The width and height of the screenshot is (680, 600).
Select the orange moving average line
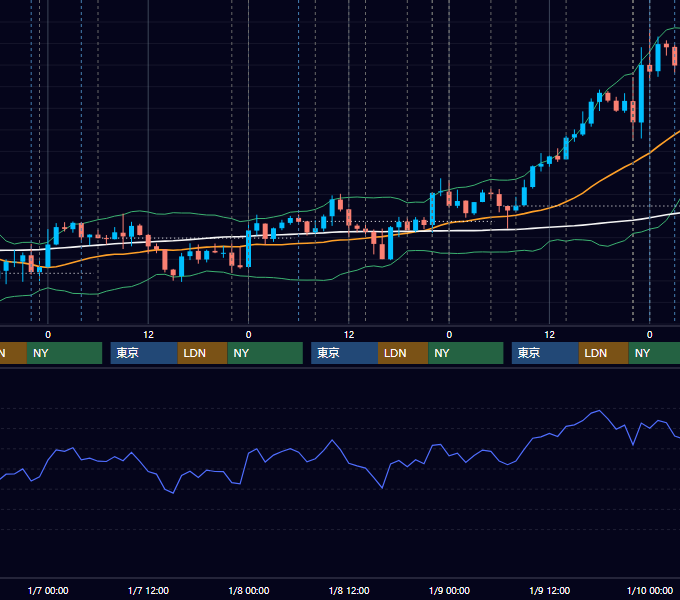[598, 181]
